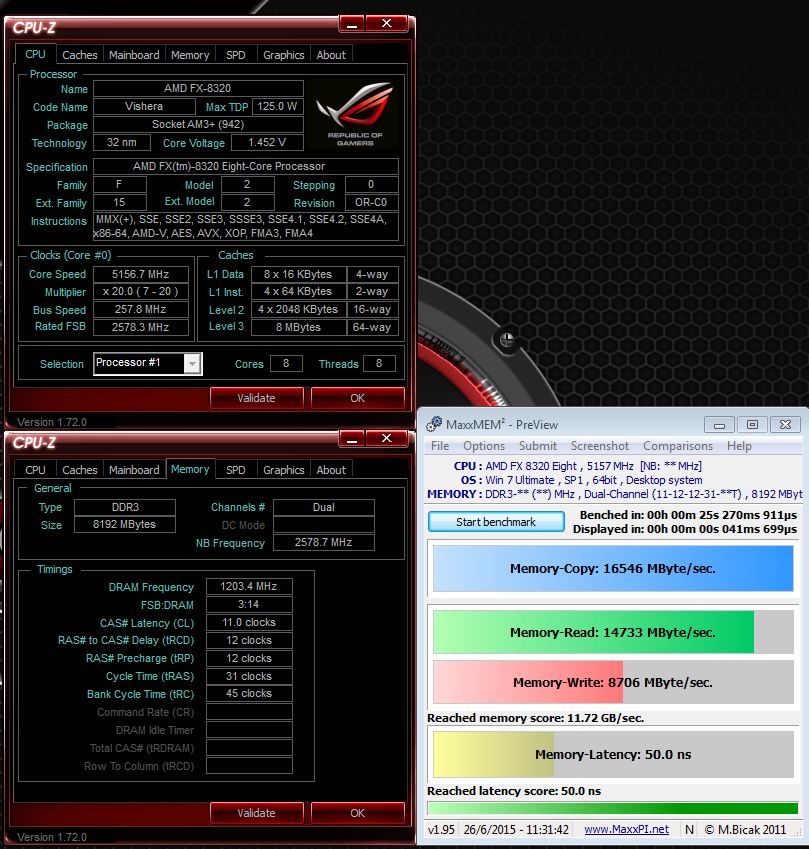Click the Specification AMD FX(tm)-8320 field
Screen dimensions: 809x849
[x=246, y=166]
